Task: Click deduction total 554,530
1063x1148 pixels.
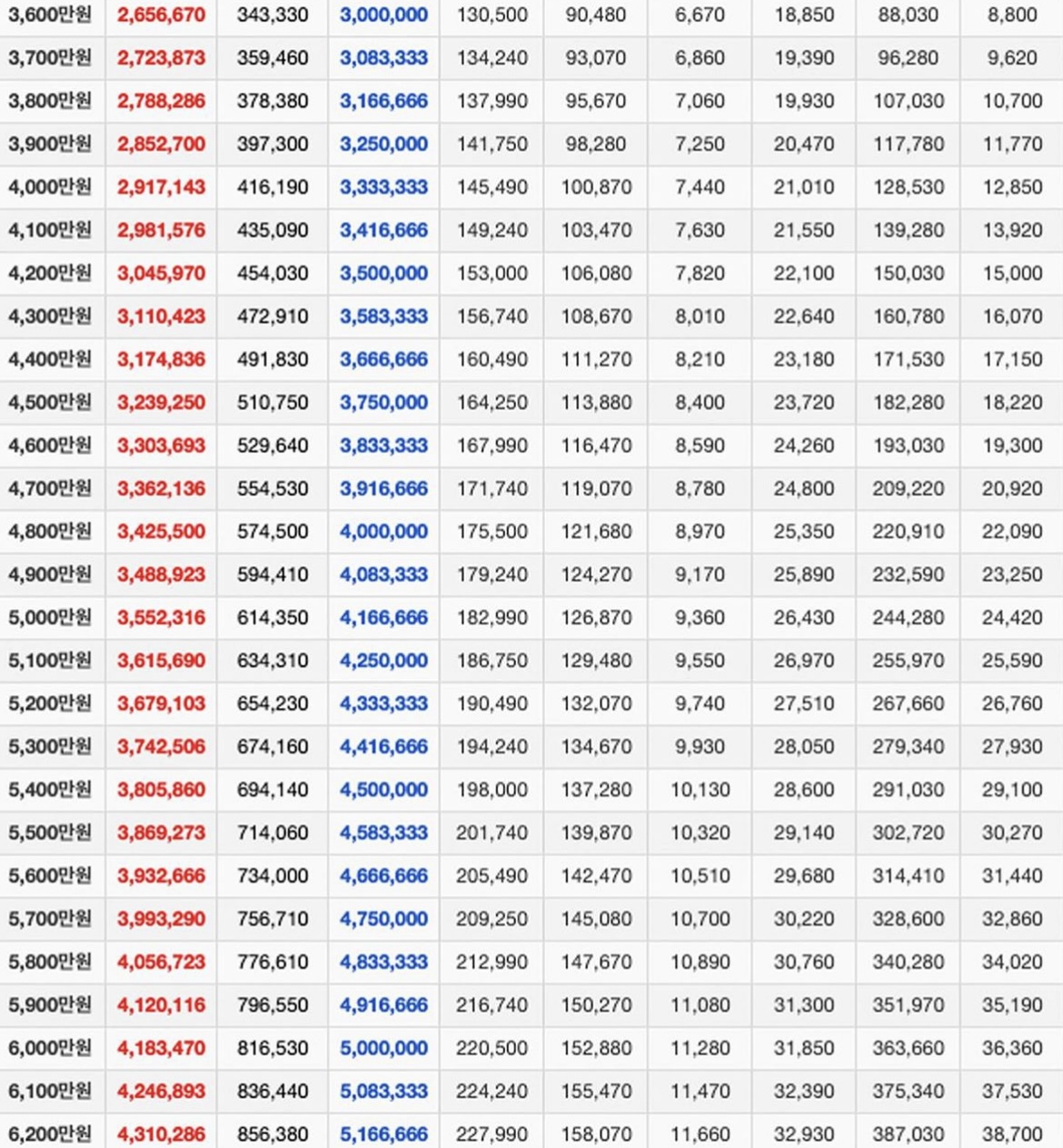Action: [273, 488]
